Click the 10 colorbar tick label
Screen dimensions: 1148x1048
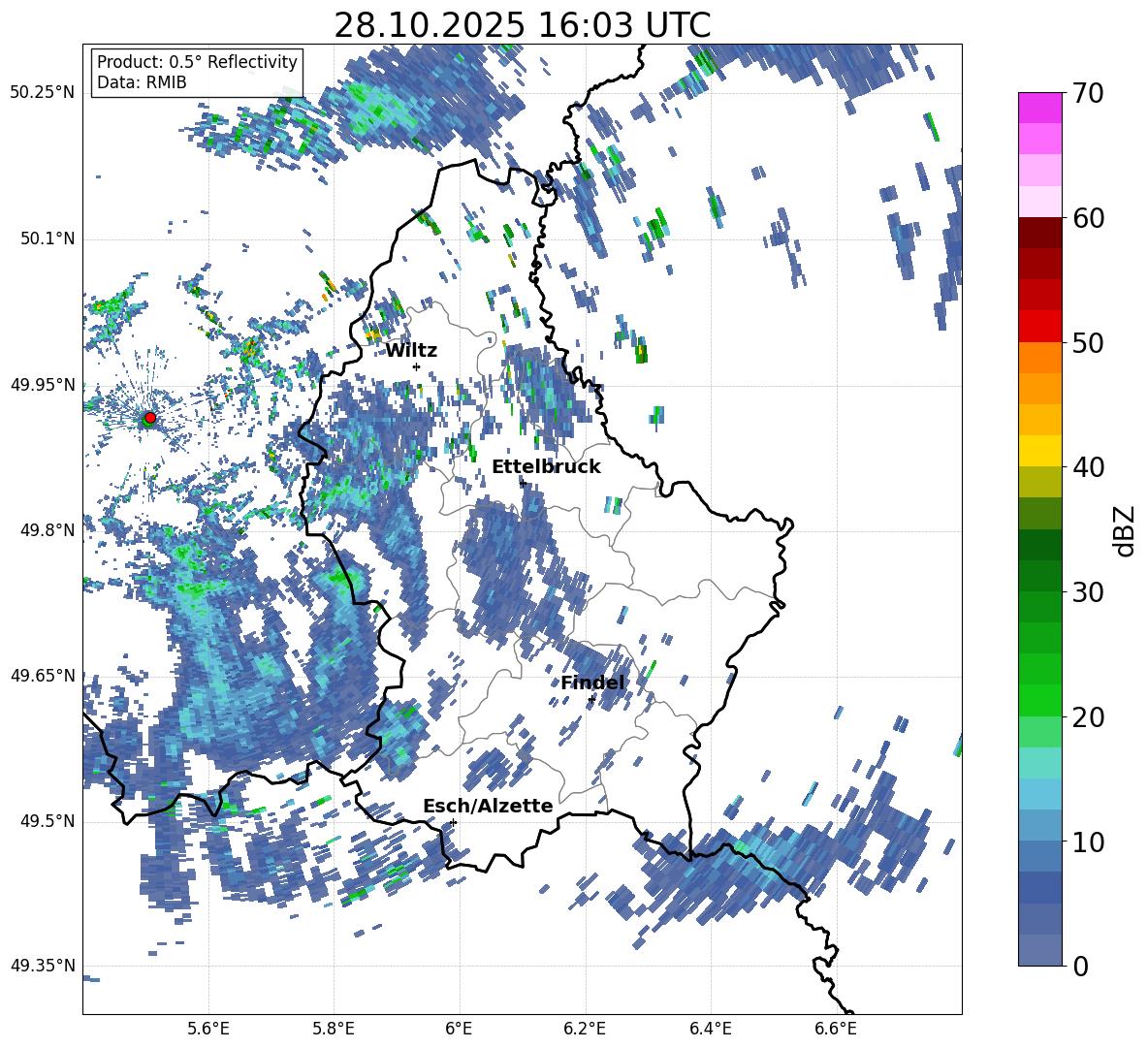[1088, 842]
